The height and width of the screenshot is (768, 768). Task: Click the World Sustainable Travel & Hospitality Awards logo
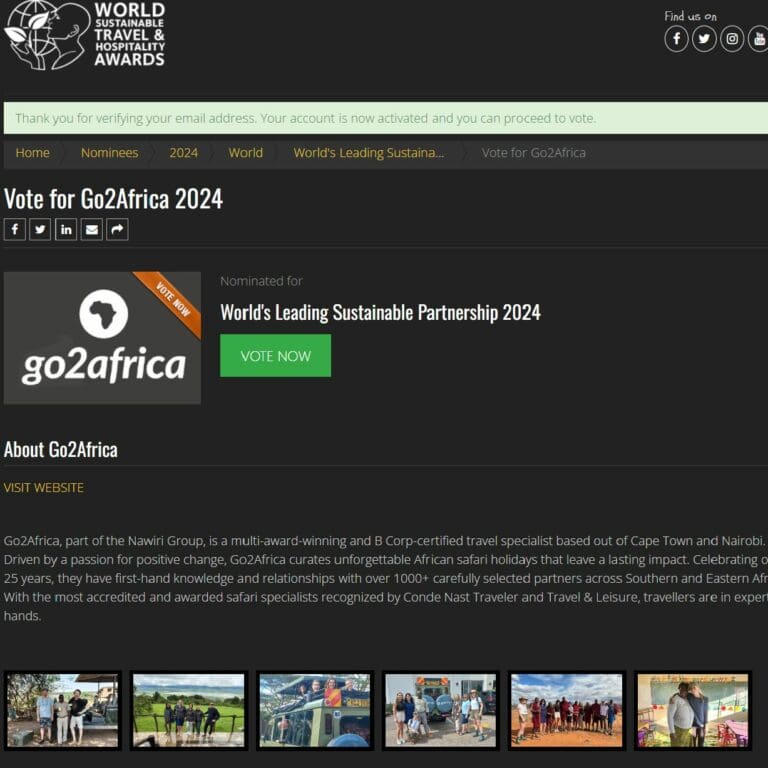[85, 35]
